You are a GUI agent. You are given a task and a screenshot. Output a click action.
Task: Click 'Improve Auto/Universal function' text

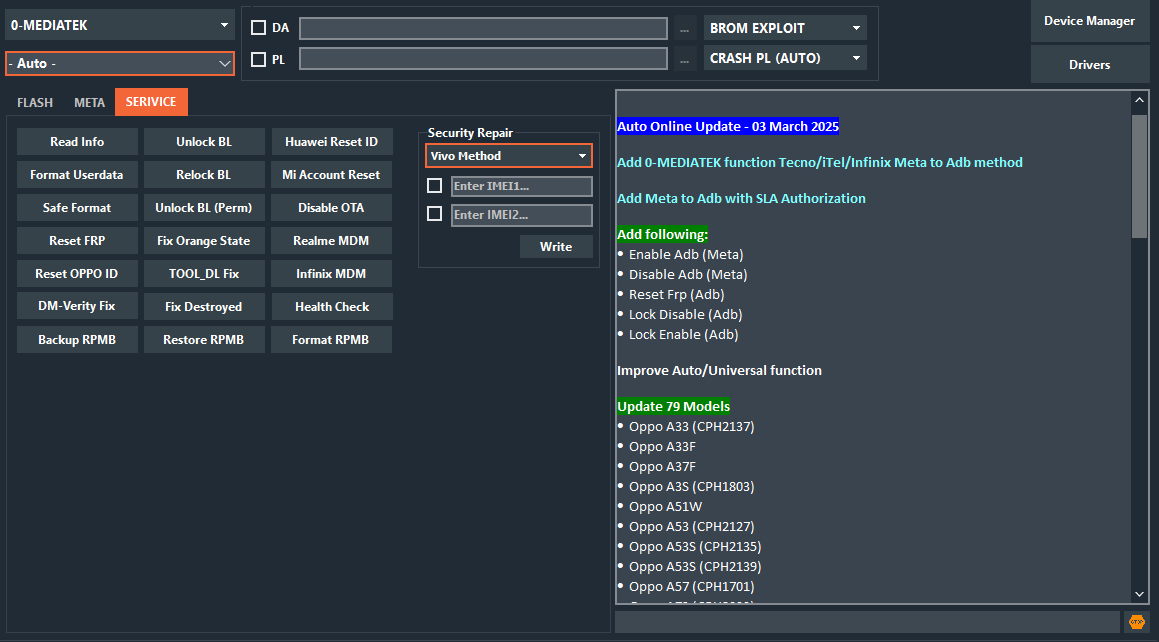pos(719,370)
